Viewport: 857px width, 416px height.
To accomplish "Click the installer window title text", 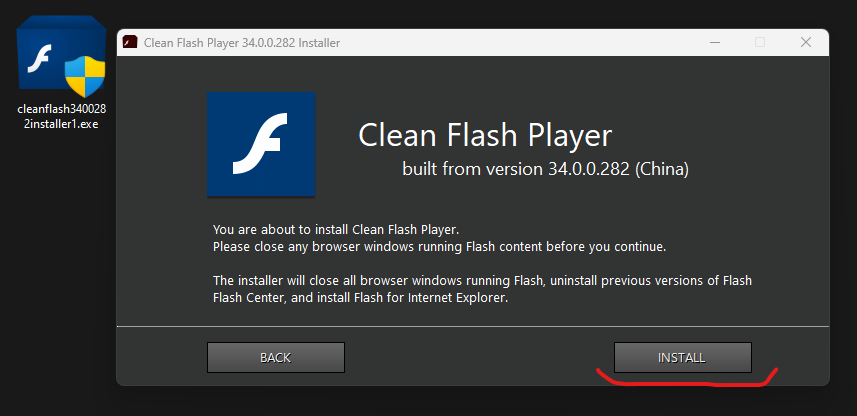I will click(x=242, y=43).
